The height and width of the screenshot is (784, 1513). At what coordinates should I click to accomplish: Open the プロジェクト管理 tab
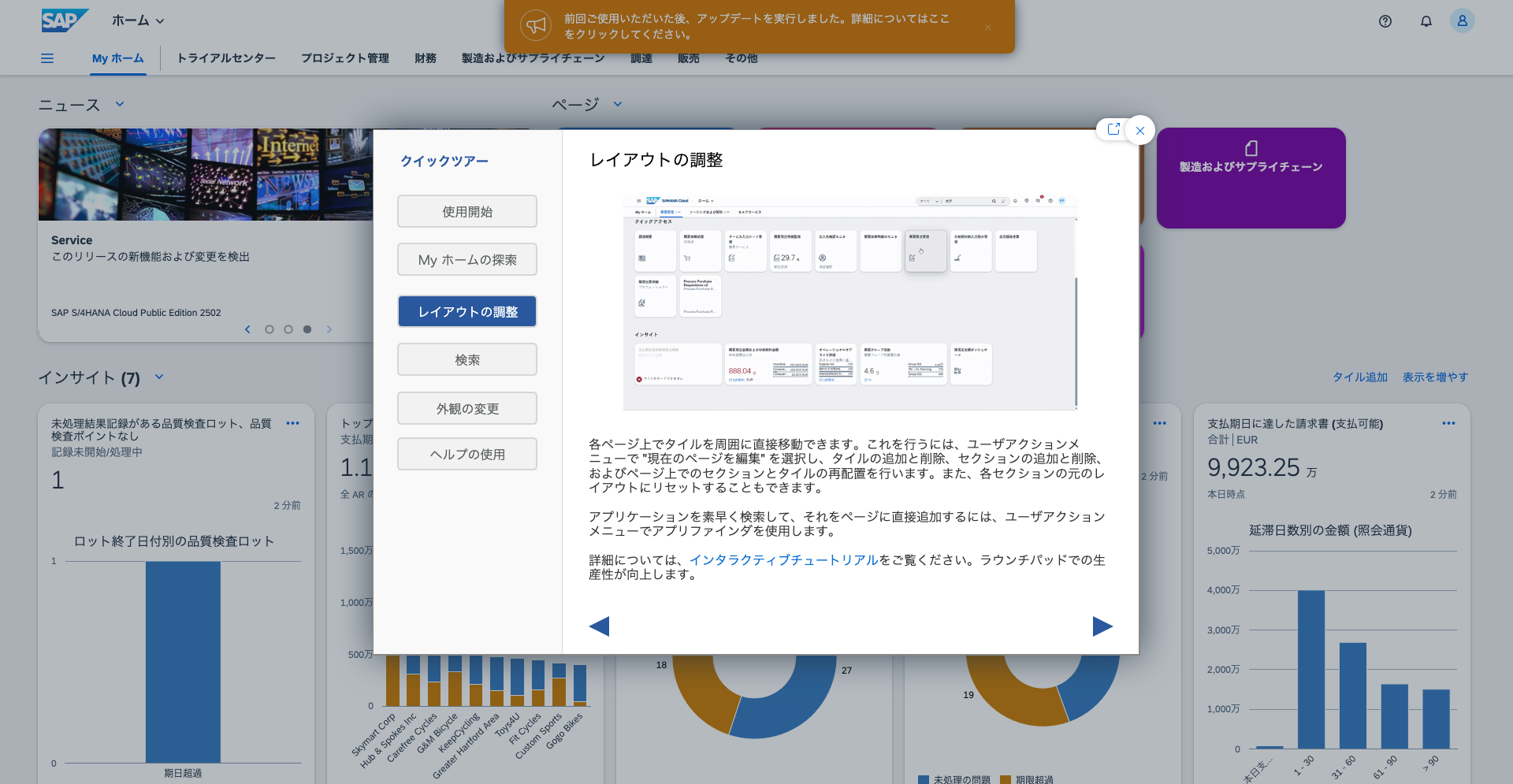pyautogui.click(x=345, y=58)
